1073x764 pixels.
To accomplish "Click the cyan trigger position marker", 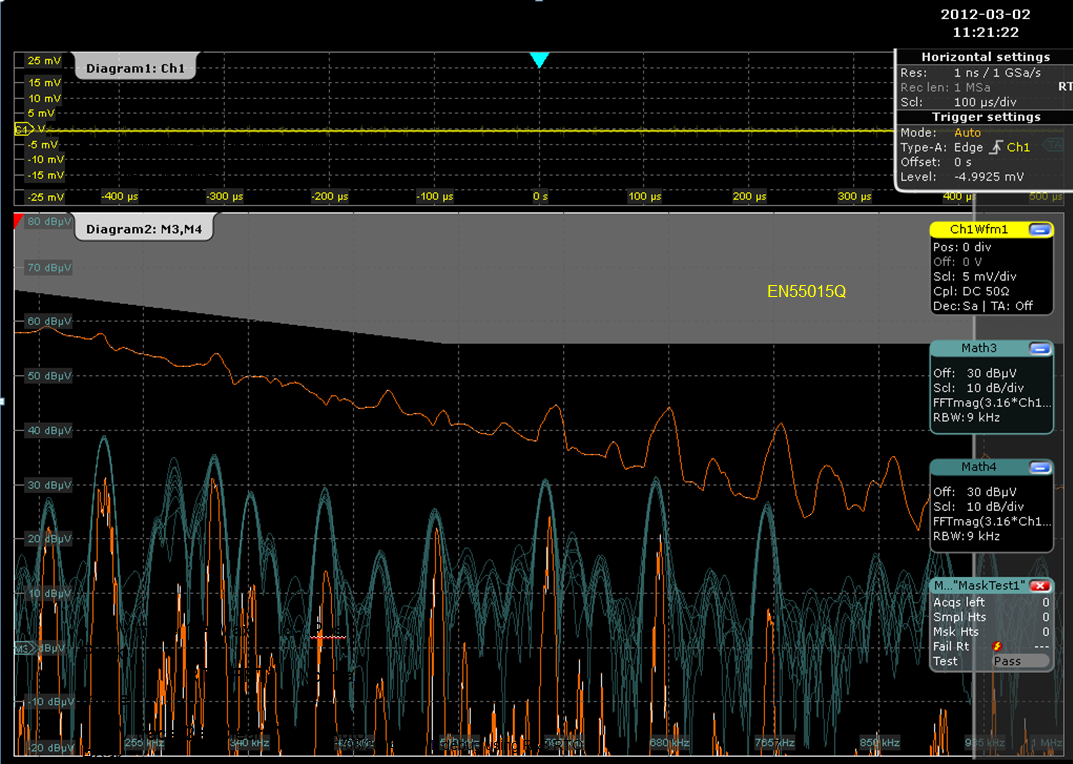I will point(540,60).
